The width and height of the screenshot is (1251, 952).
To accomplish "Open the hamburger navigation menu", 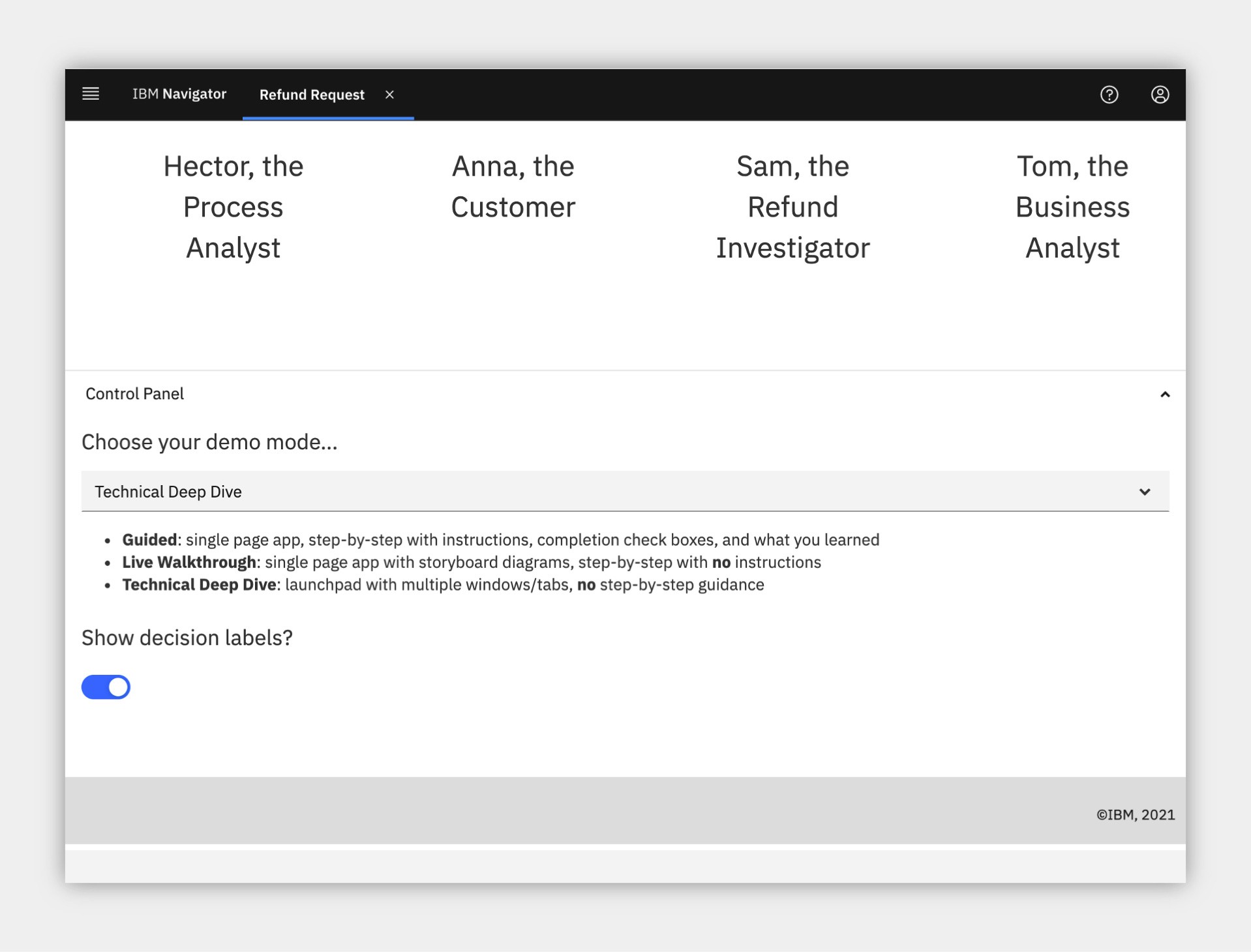I will [x=91, y=94].
